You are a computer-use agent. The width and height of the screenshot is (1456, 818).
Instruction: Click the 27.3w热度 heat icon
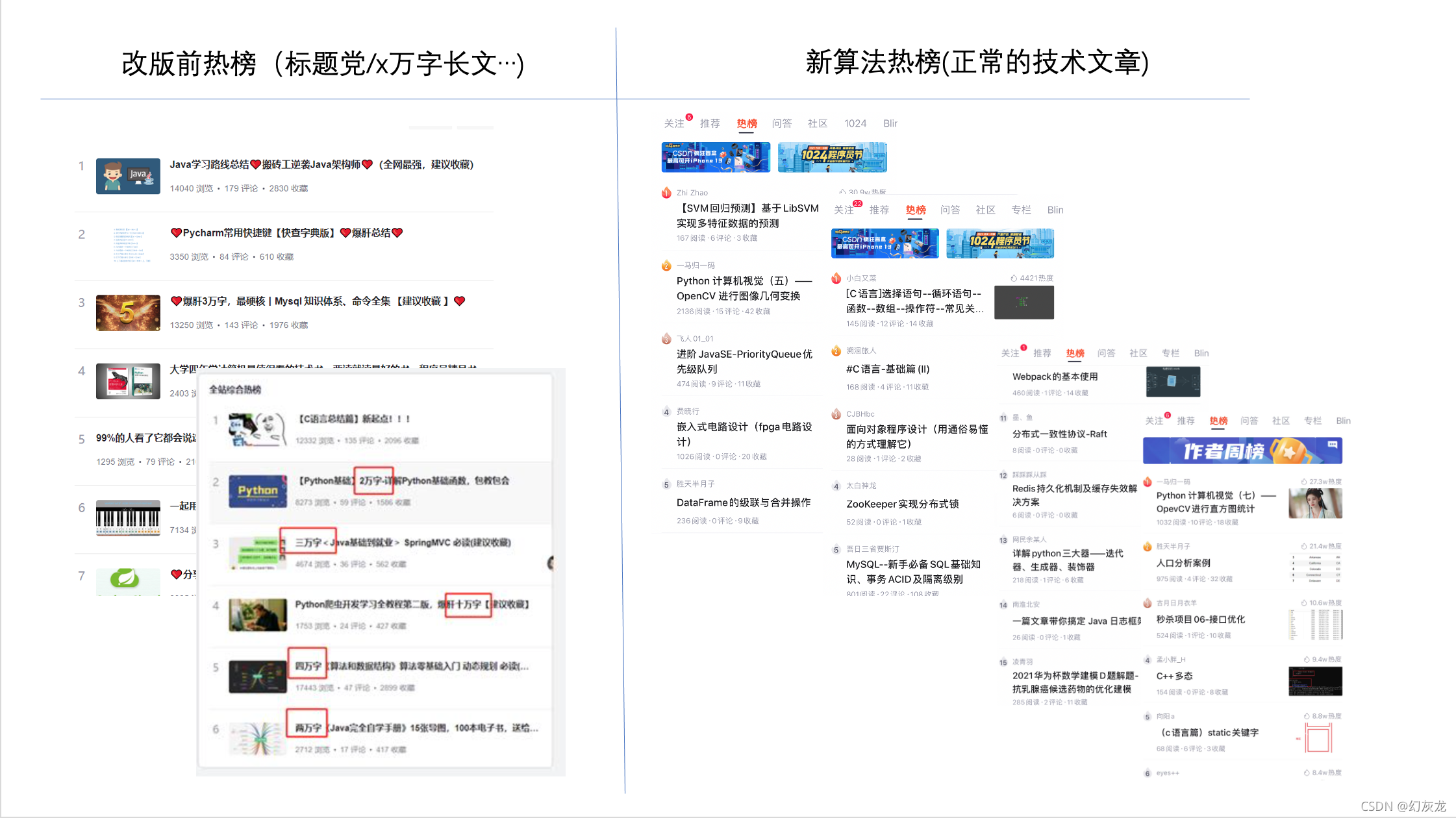point(1303,482)
